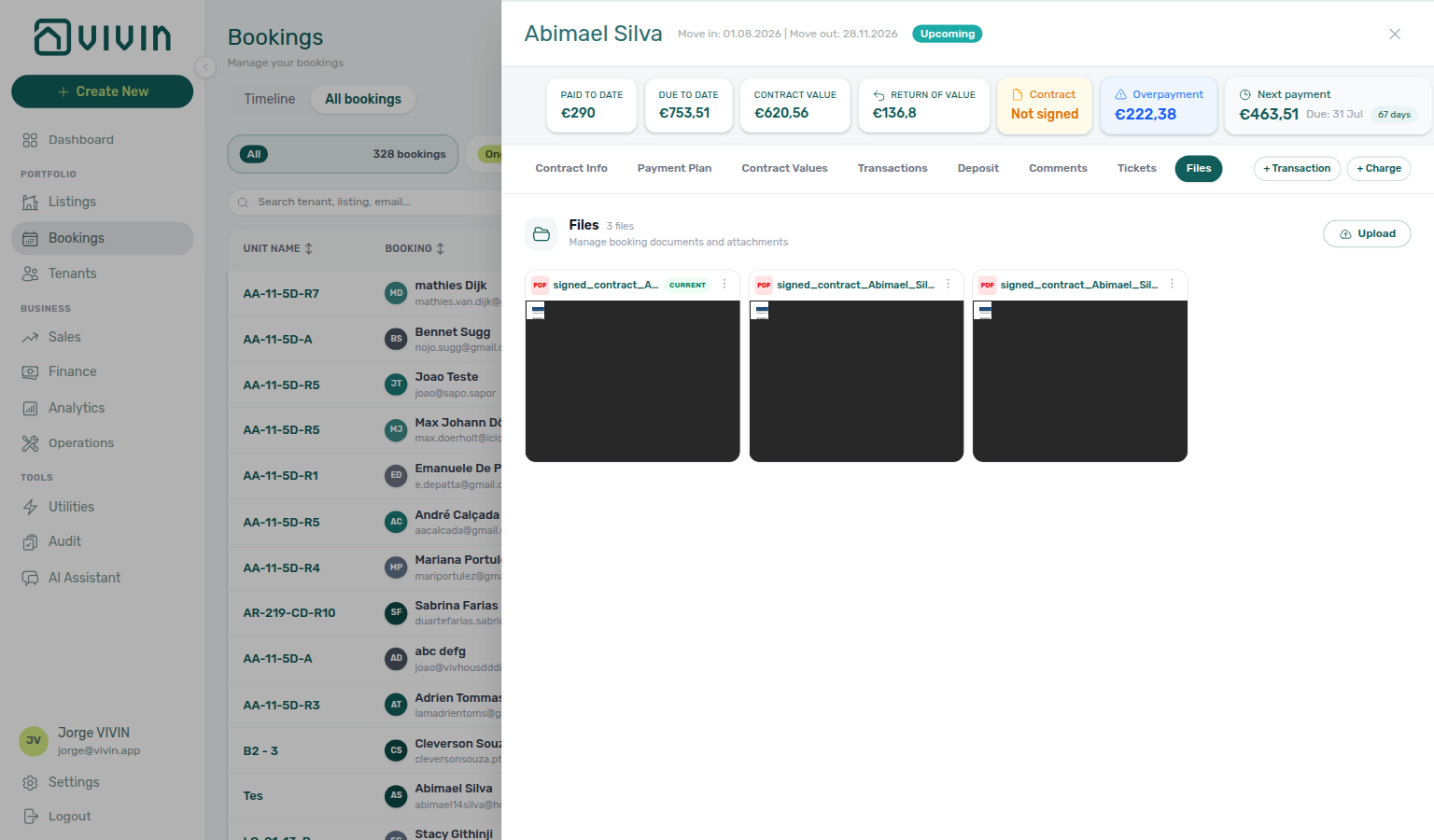Open first signed contract thumbnail
This screenshot has width=1434, height=840.
point(633,381)
